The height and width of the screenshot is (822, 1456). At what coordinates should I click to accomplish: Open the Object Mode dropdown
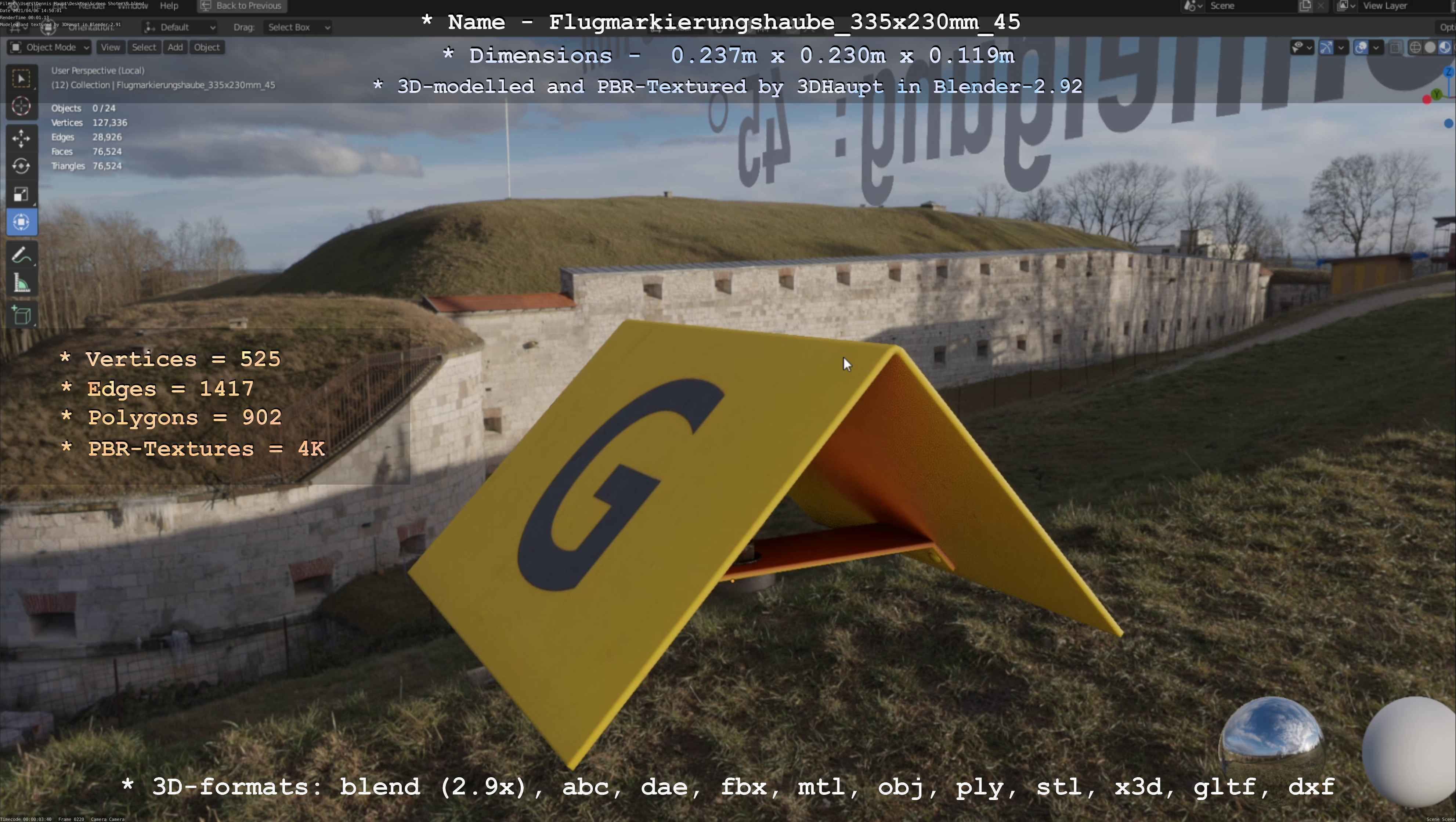point(49,47)
